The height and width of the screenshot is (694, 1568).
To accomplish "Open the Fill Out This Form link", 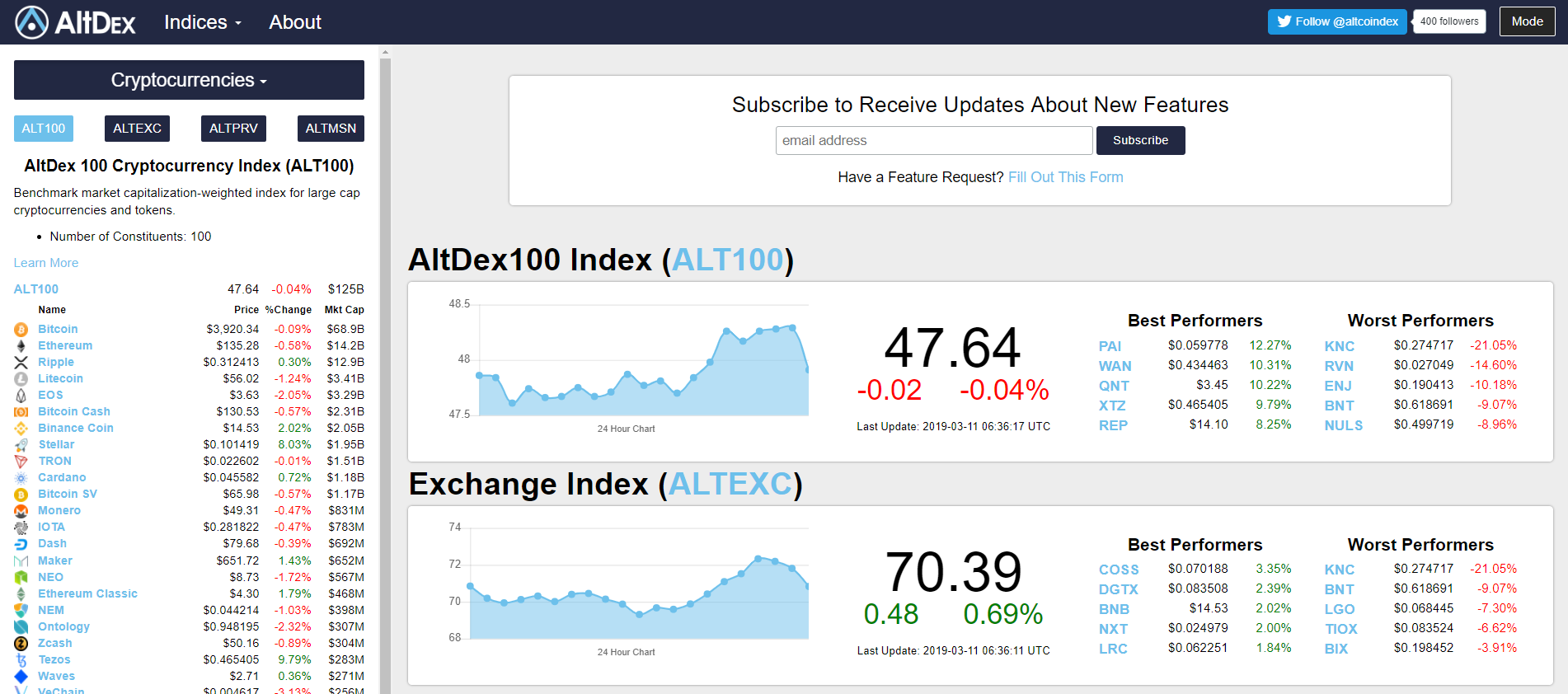I will click(x=1066, y=177).
